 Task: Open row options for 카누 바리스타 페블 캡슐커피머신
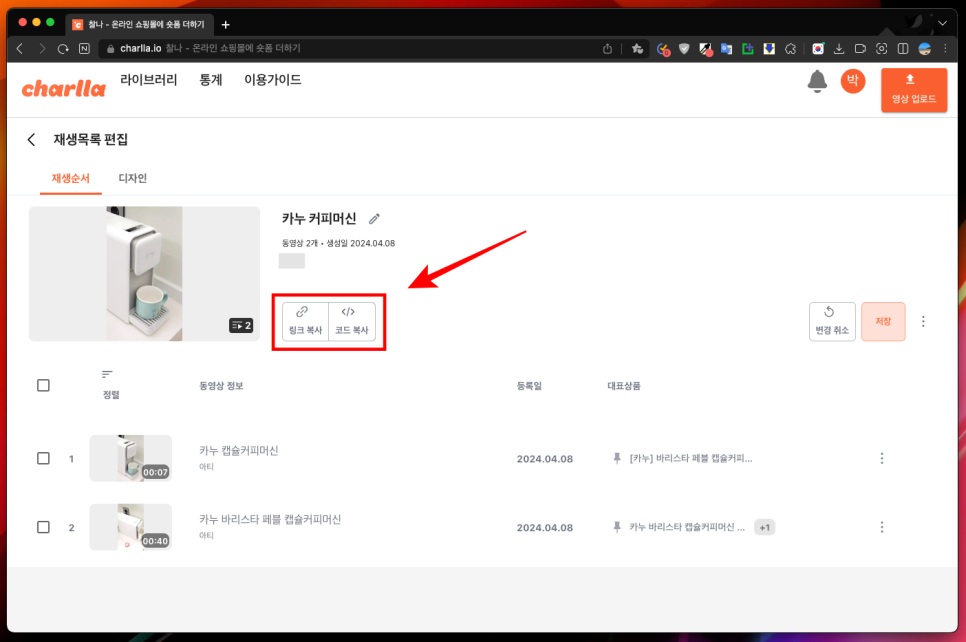point(882,527)
